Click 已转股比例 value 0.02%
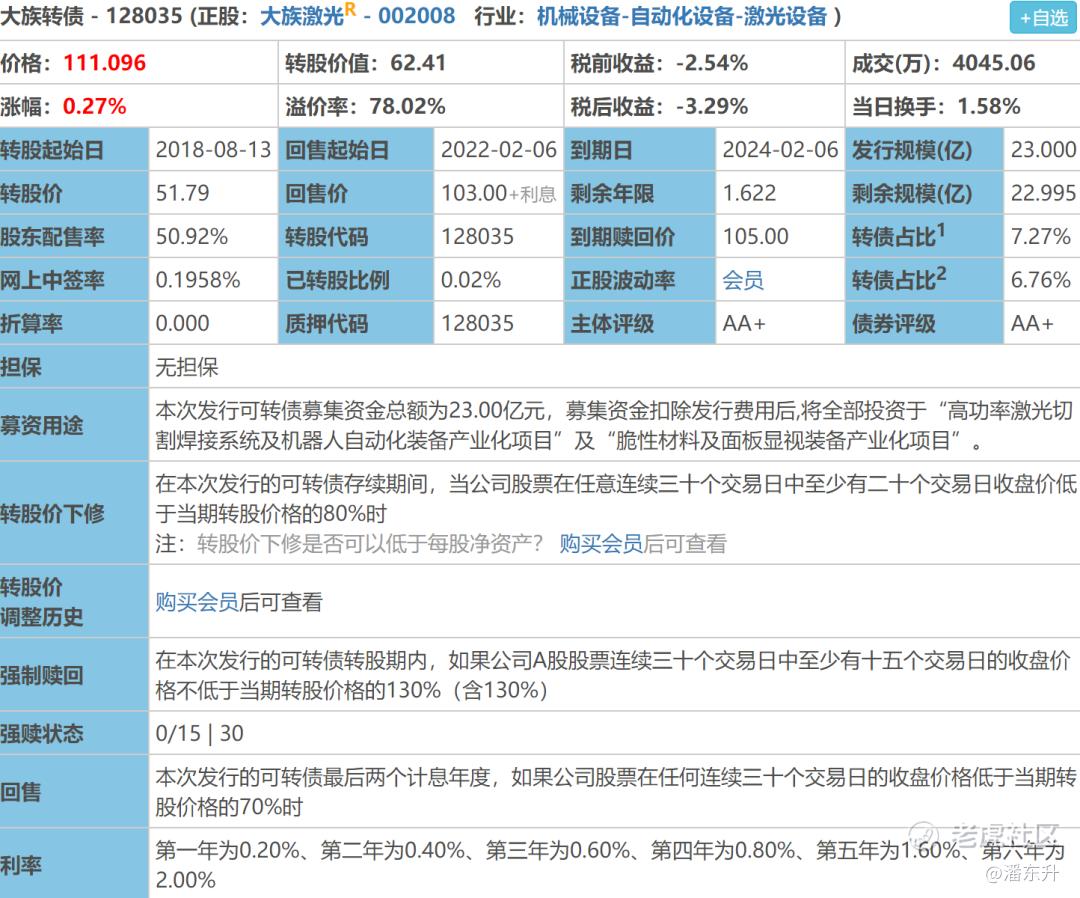The image size is (1080, 898). [x=471, y=280]
